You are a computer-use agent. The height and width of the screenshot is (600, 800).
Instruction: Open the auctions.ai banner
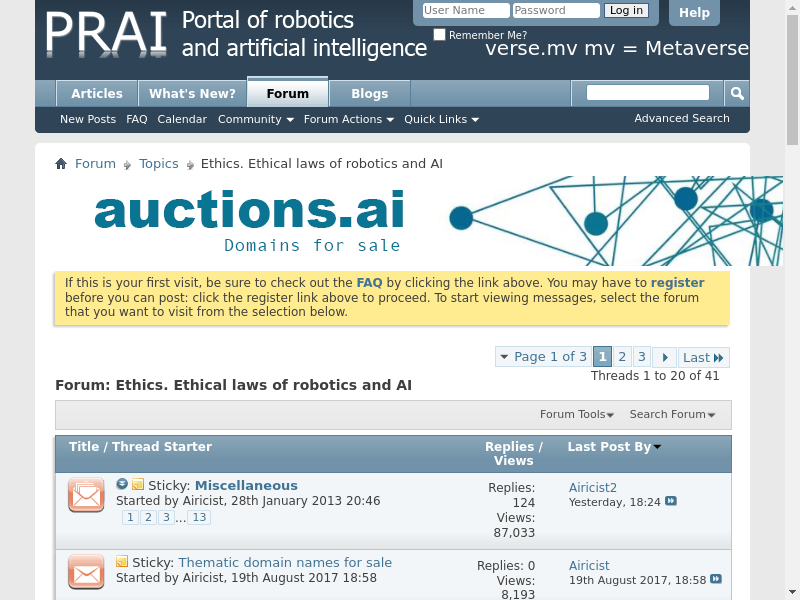coord(418,221)
